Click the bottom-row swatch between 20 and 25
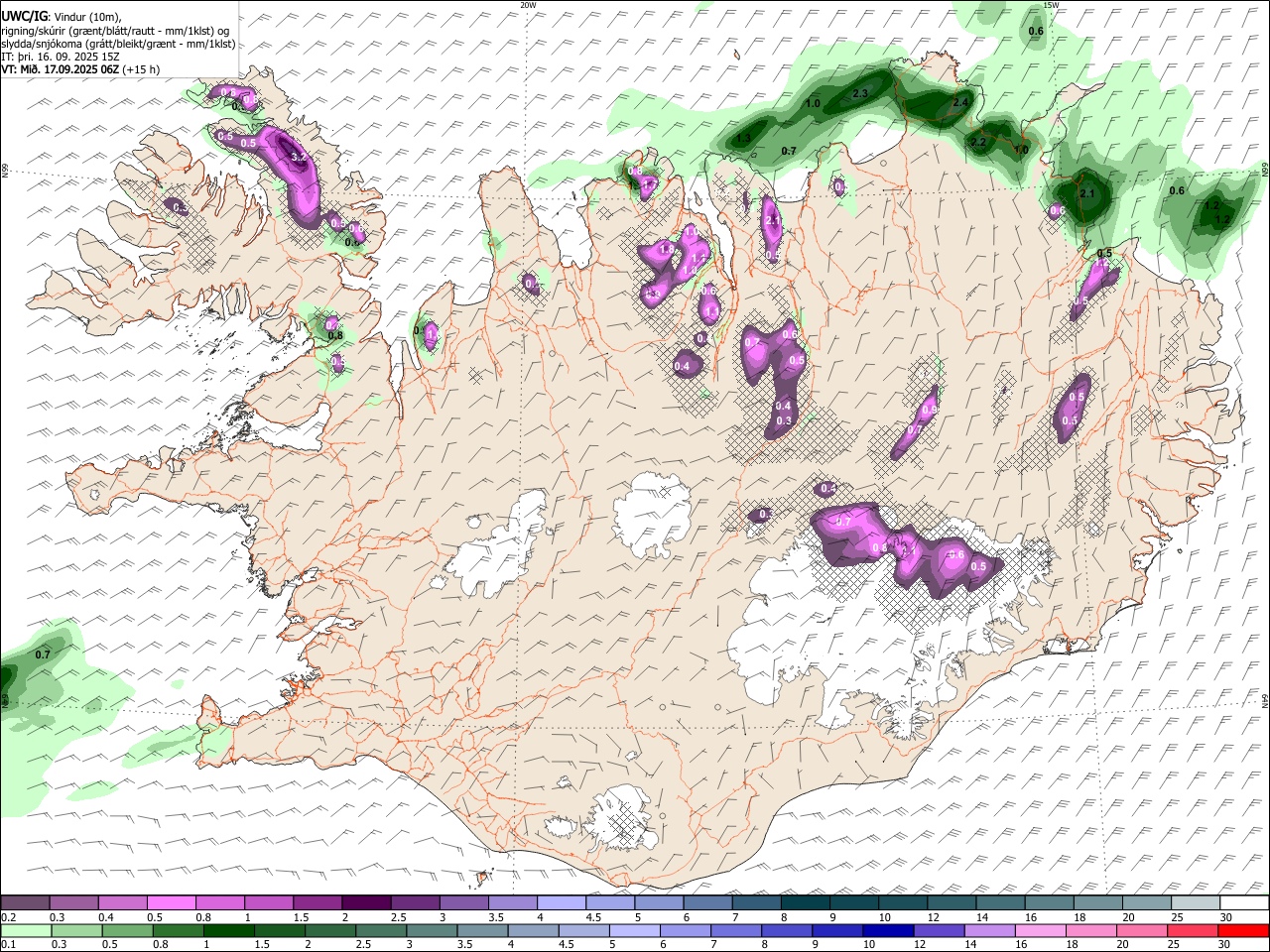1270x952 pixels. pos(1143,931)
